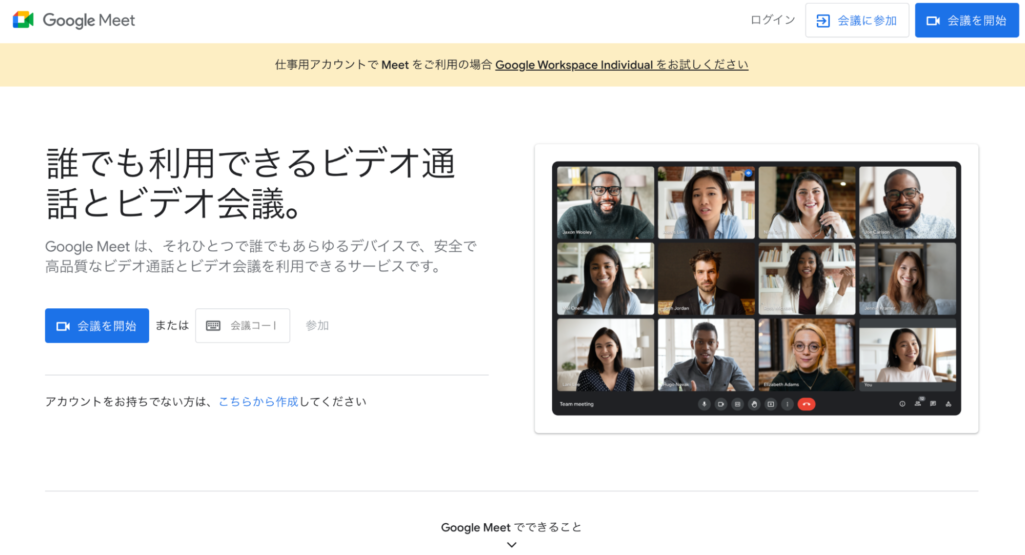Click the enter-arrow icon on 会議に参加
Image resolution: width=1025 pixels, height=555 pixels.
(823, 21)
